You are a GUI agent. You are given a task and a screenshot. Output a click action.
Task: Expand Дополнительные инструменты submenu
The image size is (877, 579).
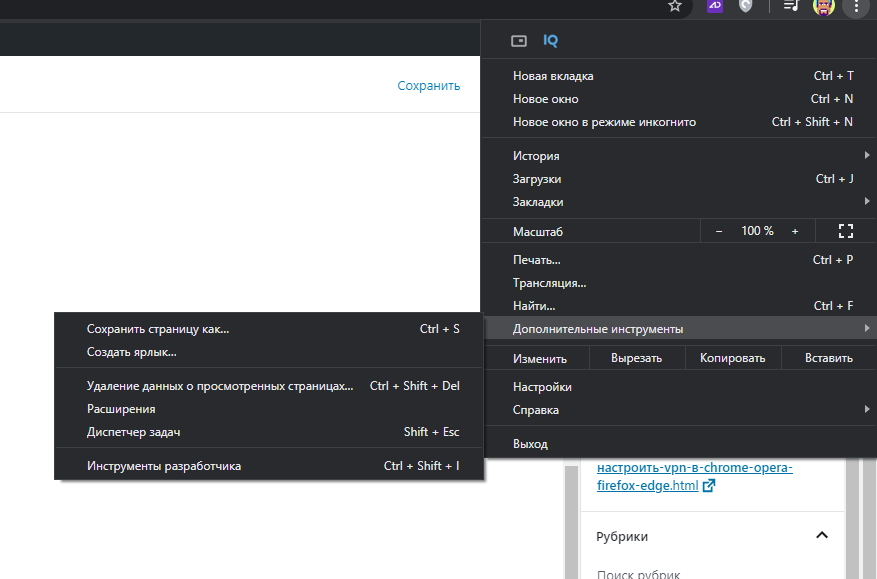coord(678,329)
